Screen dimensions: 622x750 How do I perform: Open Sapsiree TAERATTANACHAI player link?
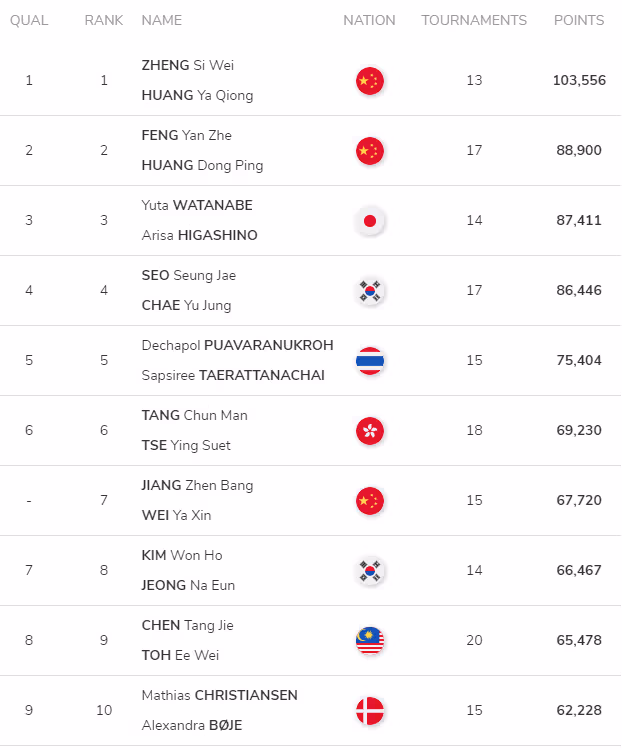(233, 375)
